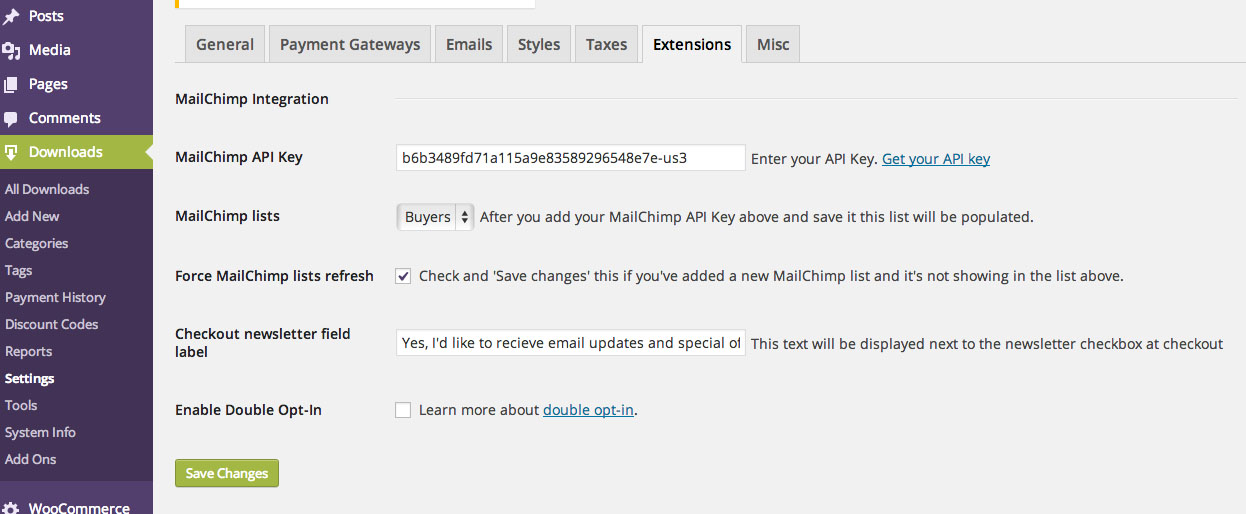
Task: Open the MailChimp lists Buyers dropdown
Action: tap(435, 217)
